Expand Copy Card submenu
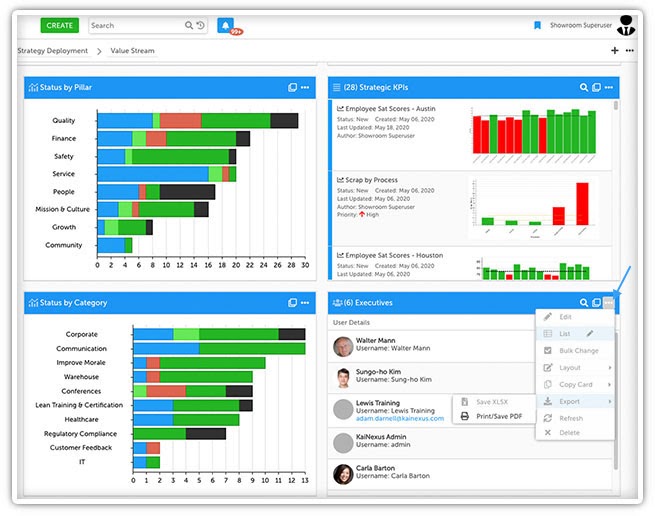The image size is (655, 516). click(575, 384)
